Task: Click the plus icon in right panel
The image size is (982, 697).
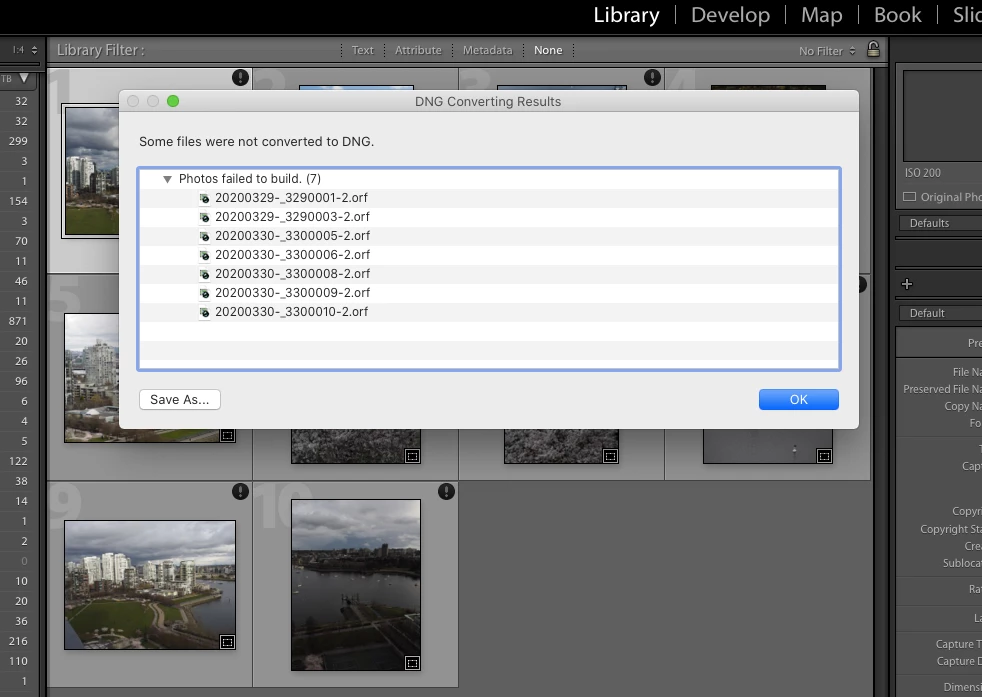Action: pos(907,284)
